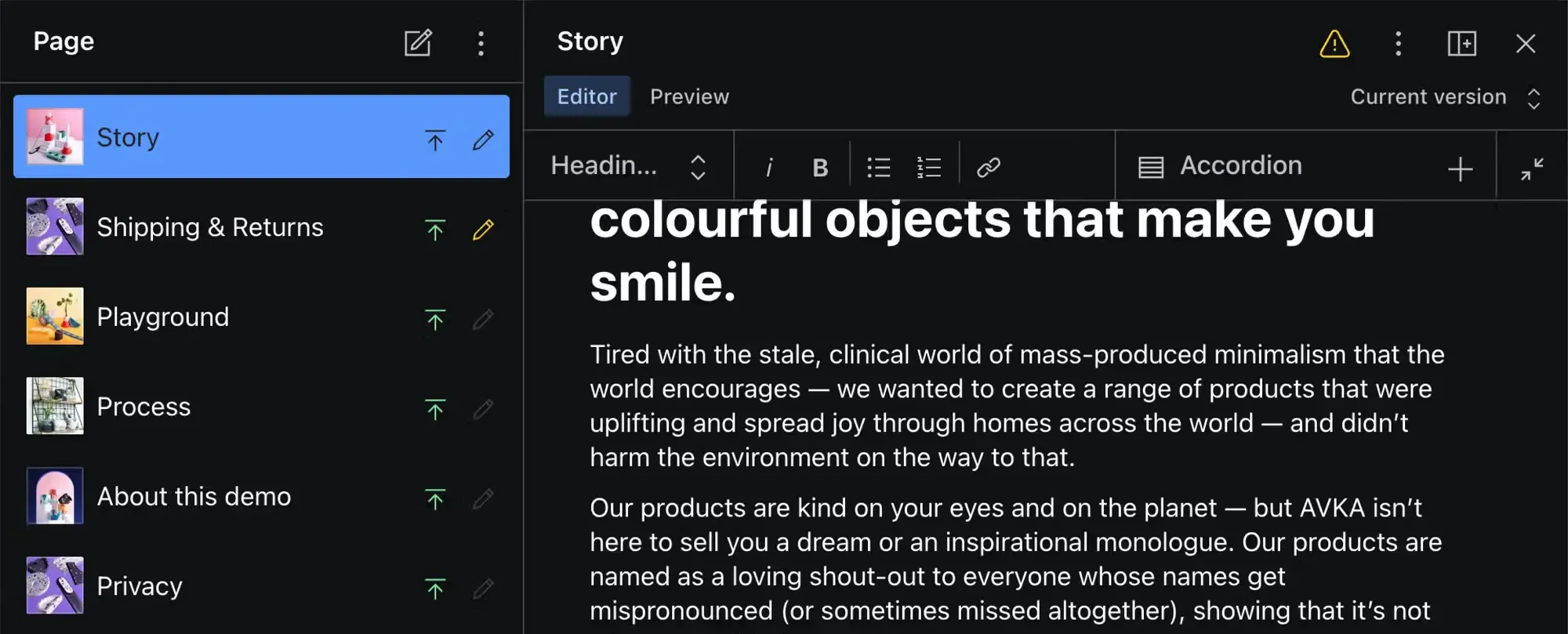This screenshot has width=1568, height=634.
Task: Select the Story page in list
Action: point(261,136)
